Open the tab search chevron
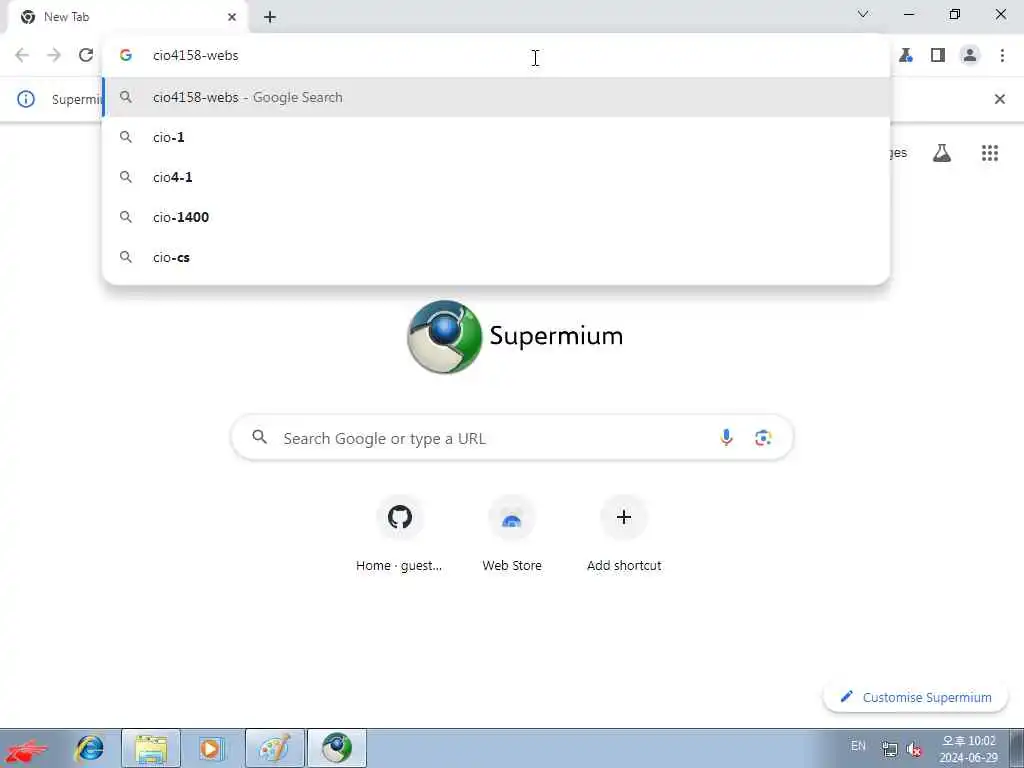The image size is (1024, 768). pos(863,14)
